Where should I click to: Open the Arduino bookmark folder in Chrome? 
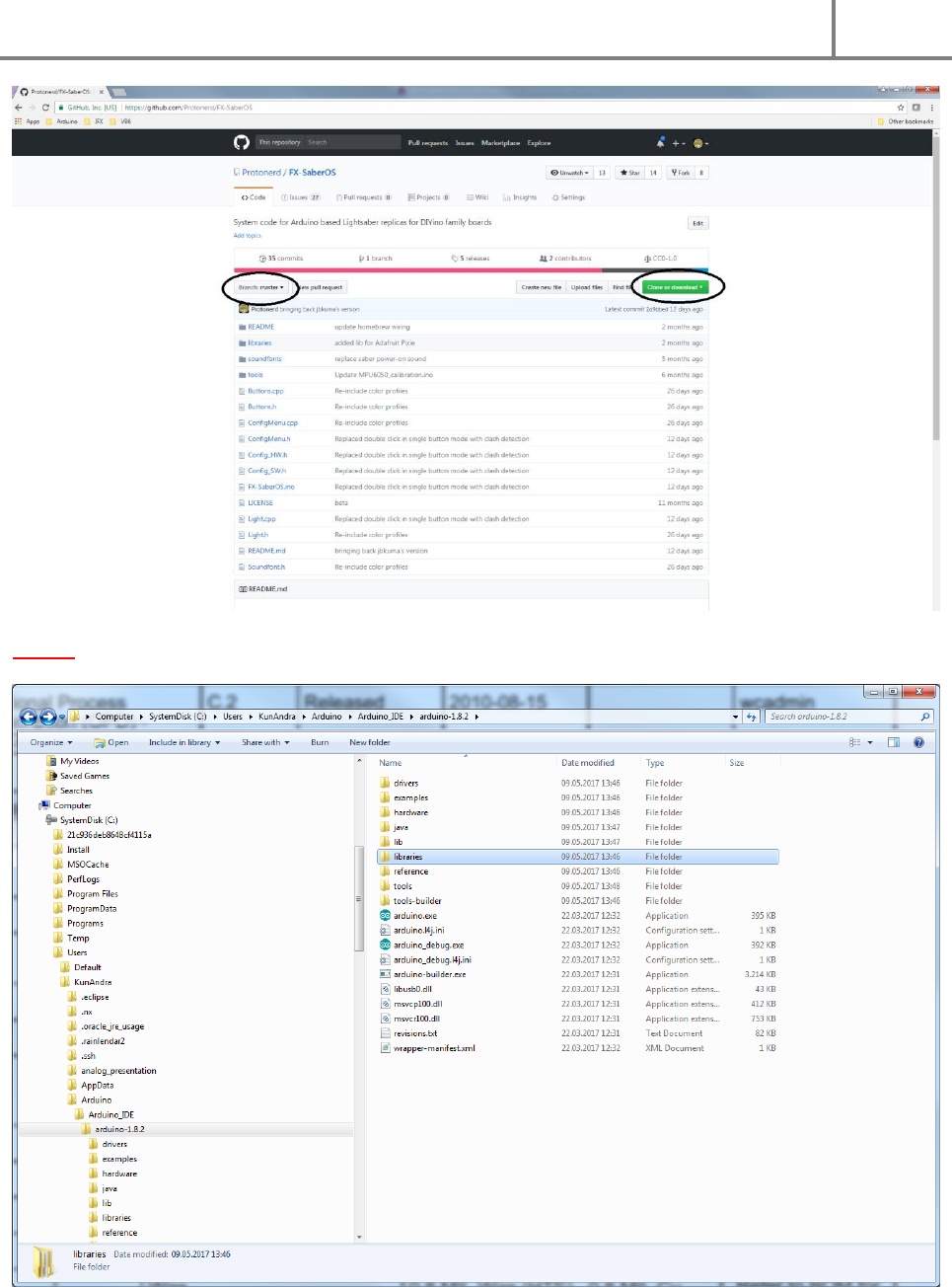(x=62, y=121)
